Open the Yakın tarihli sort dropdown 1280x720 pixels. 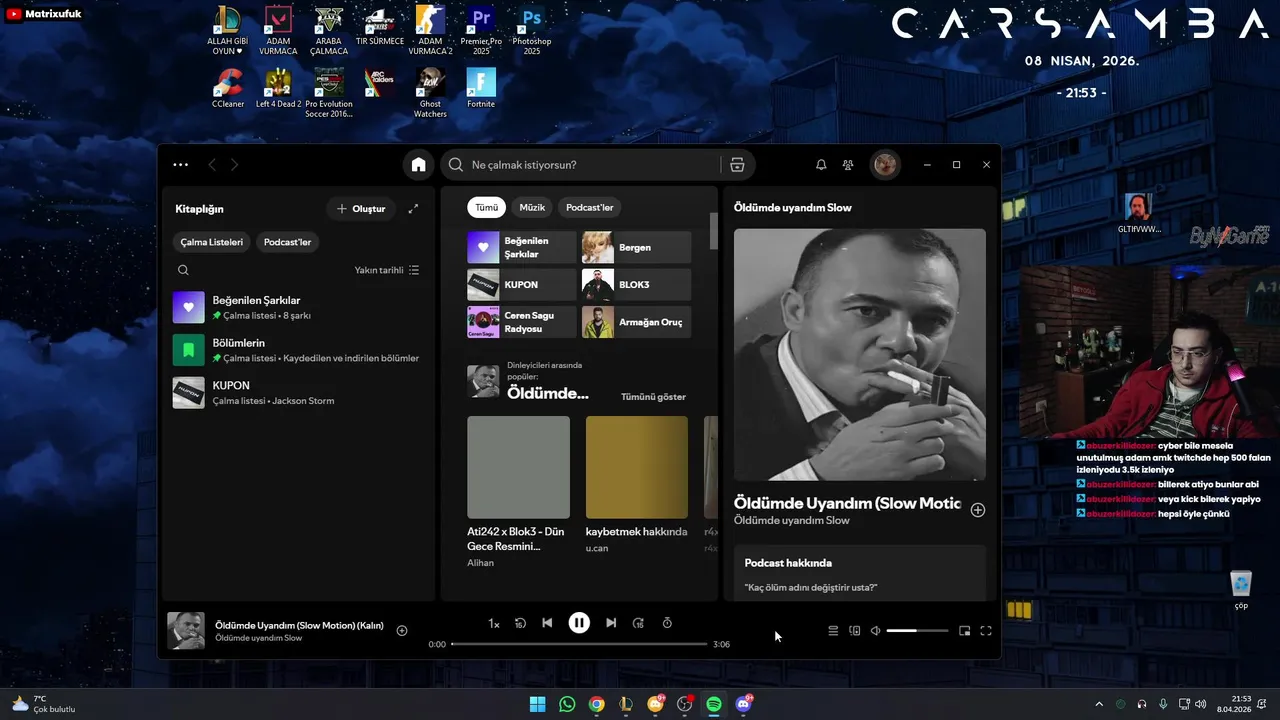387,270
